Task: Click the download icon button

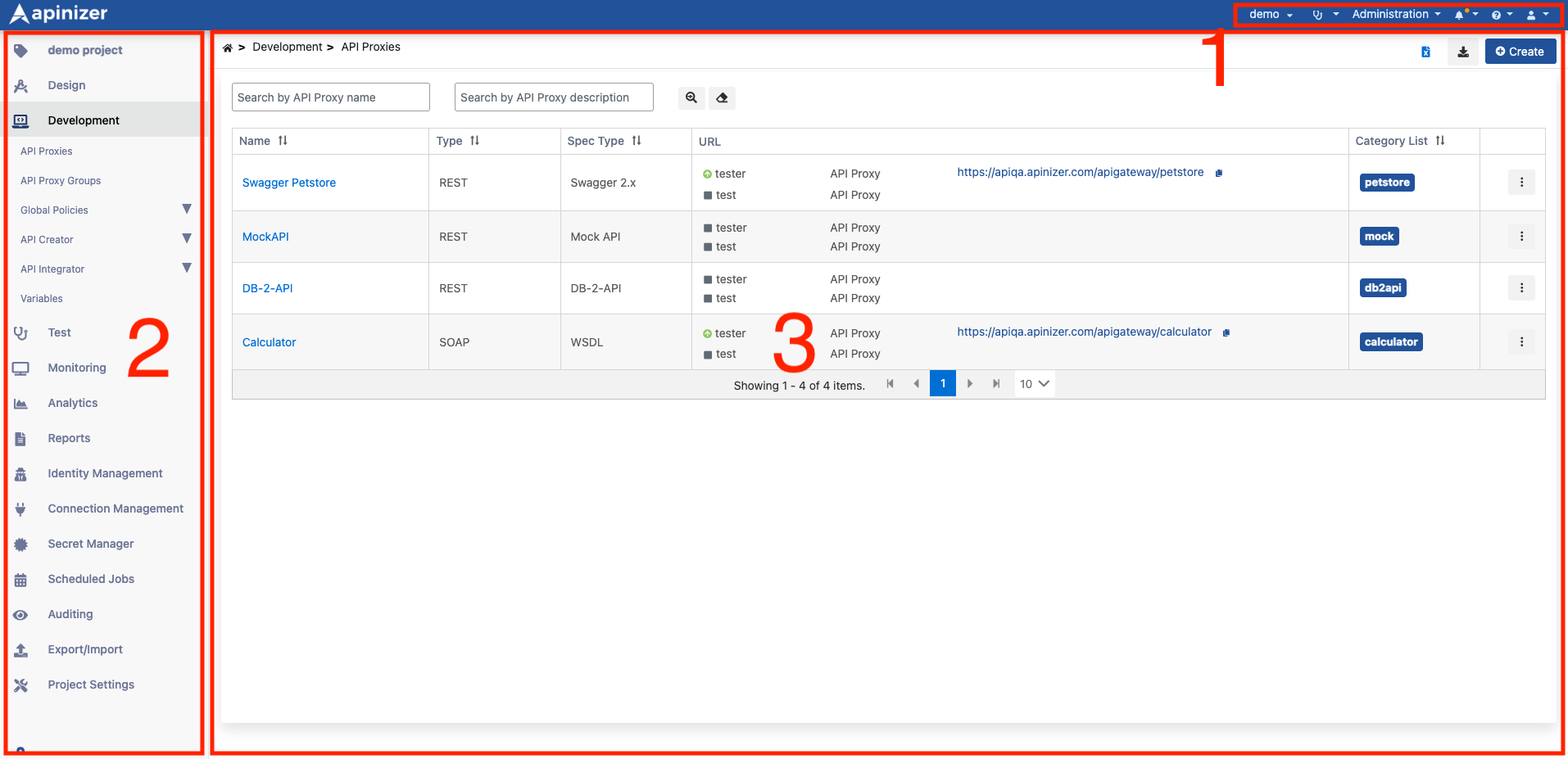Action: 1462,52
